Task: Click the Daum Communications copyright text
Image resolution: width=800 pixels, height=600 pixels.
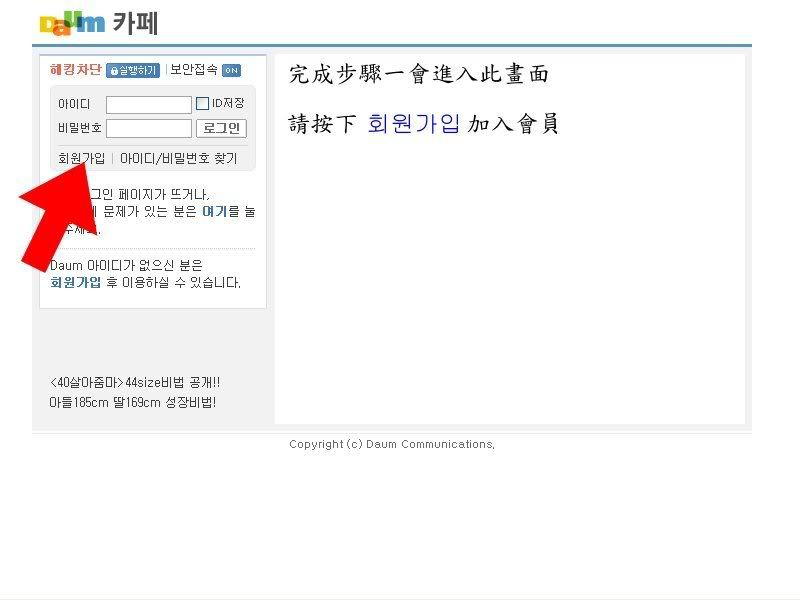Action: tap(391, 444)
